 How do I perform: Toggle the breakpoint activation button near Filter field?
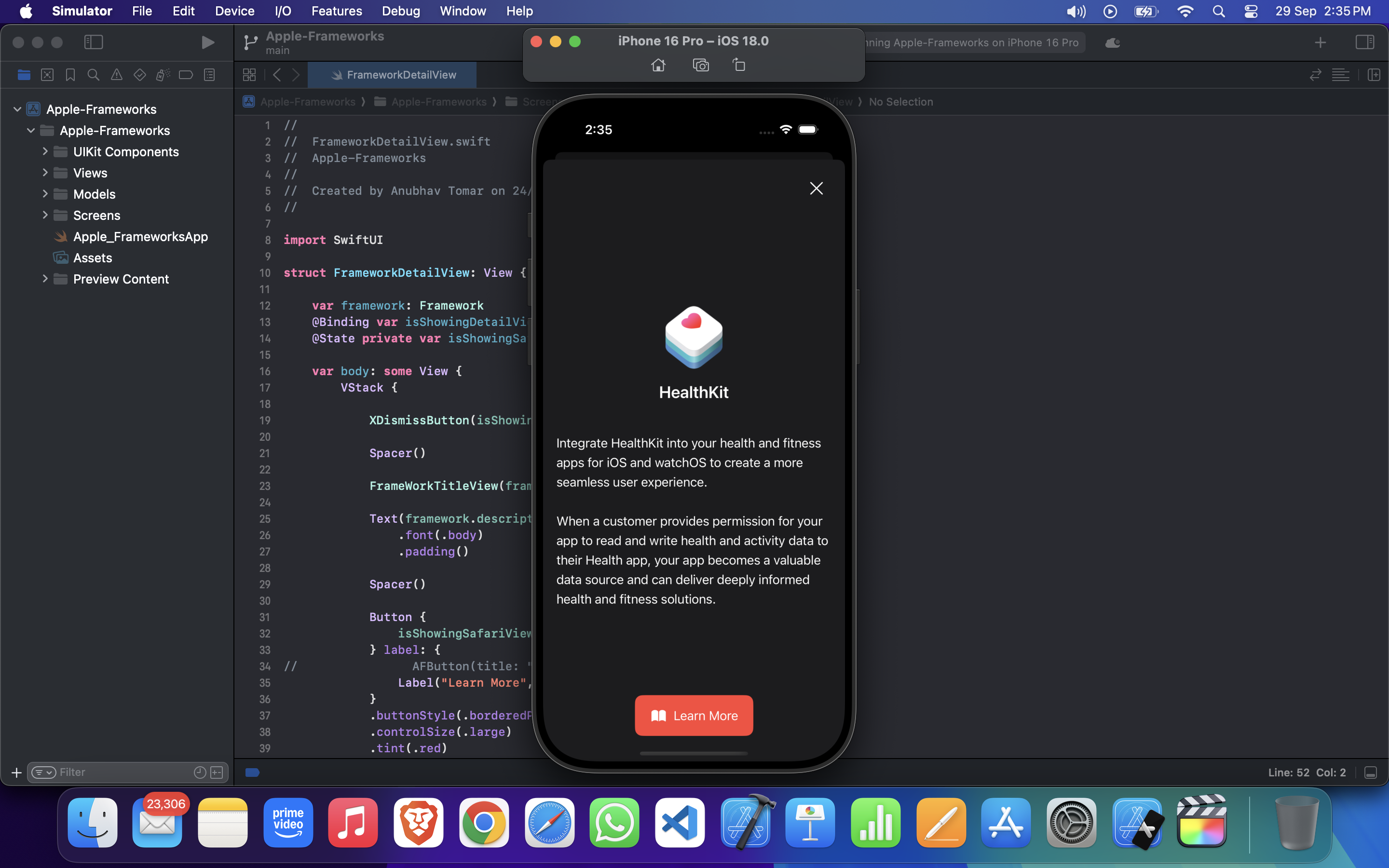click(253, 772)
